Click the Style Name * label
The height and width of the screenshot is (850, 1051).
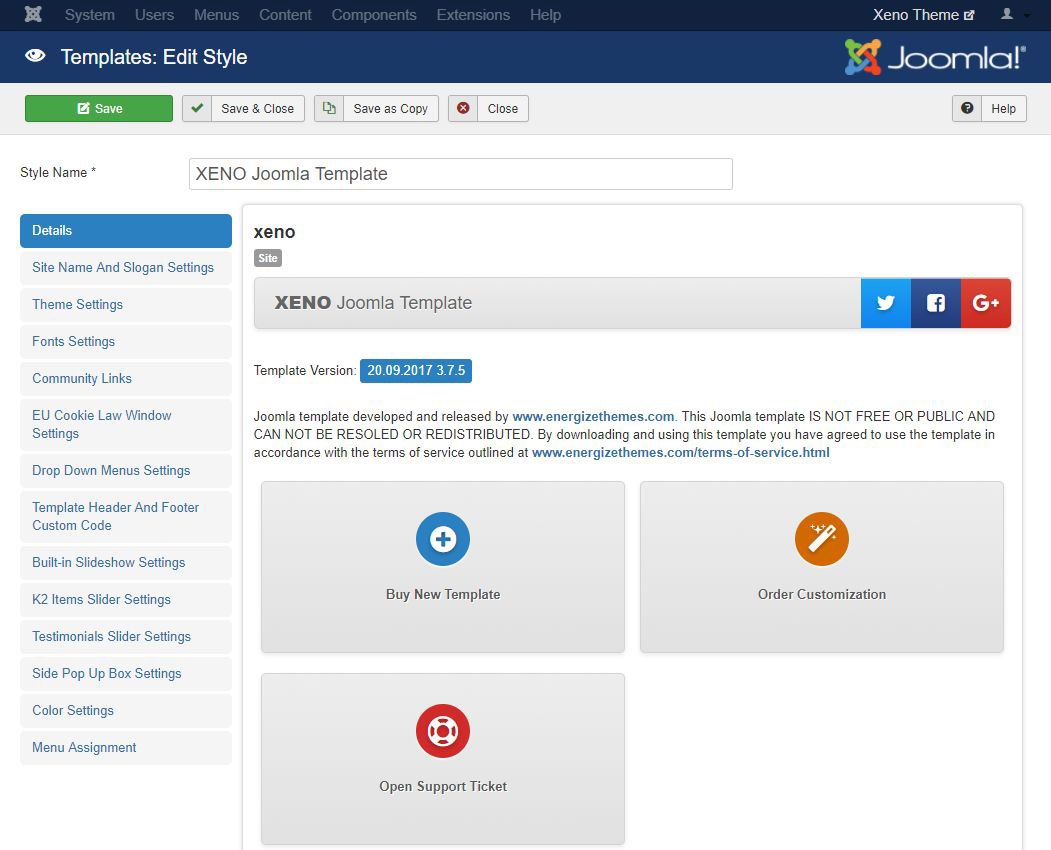point(58,172)
